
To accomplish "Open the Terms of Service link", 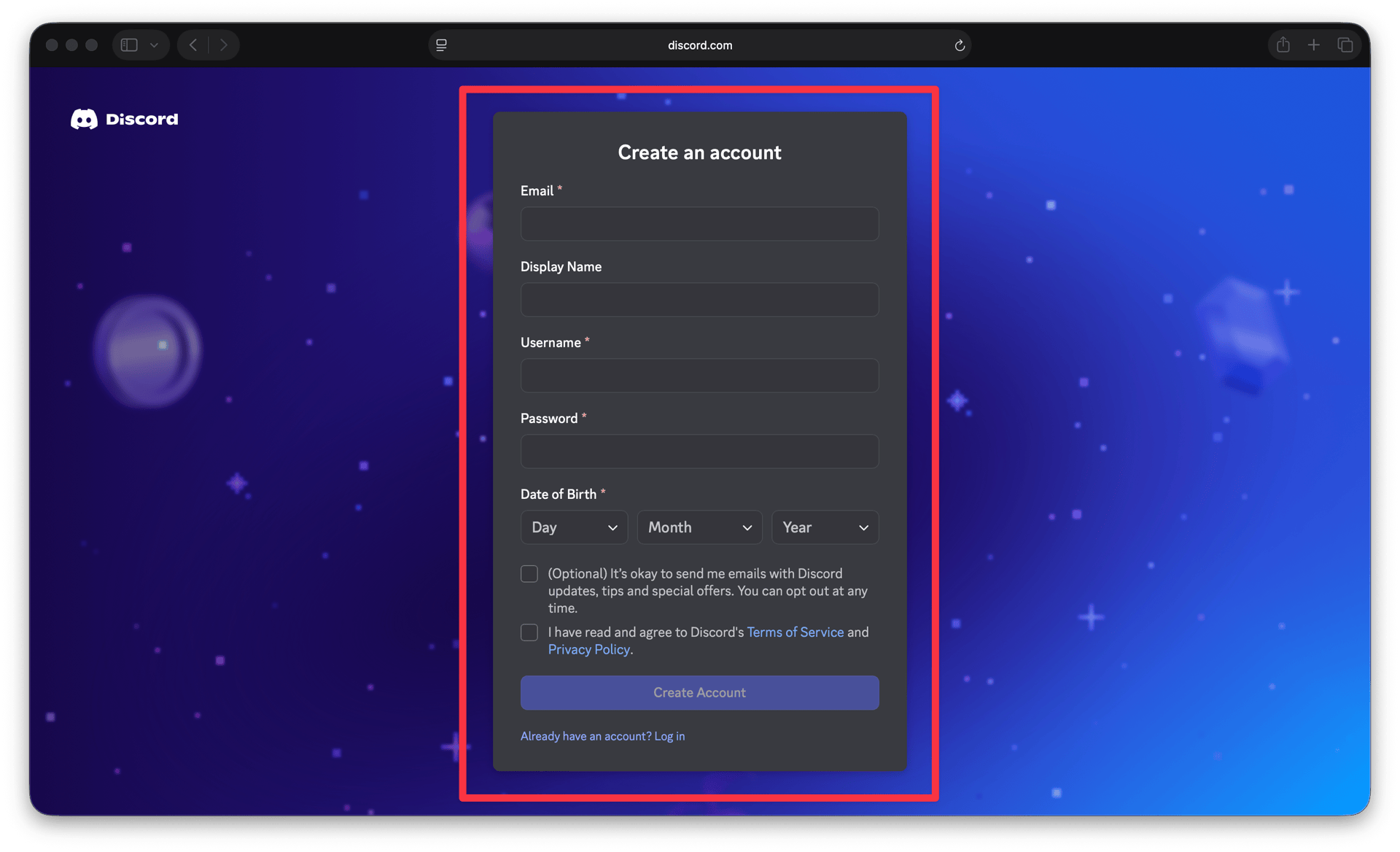I will [795, 632].
